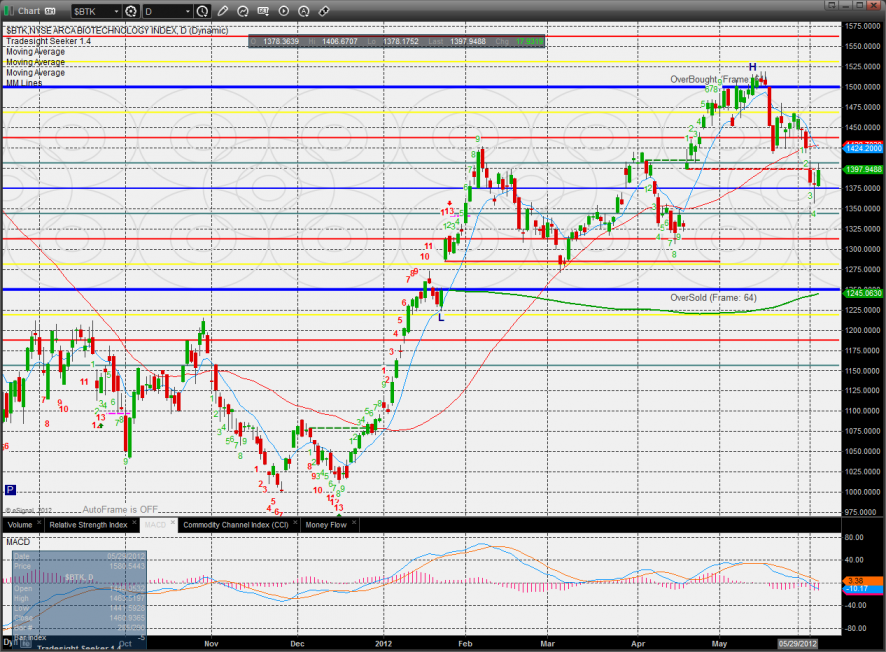Click the 2012 label on time axis

[x=383, y=644]
